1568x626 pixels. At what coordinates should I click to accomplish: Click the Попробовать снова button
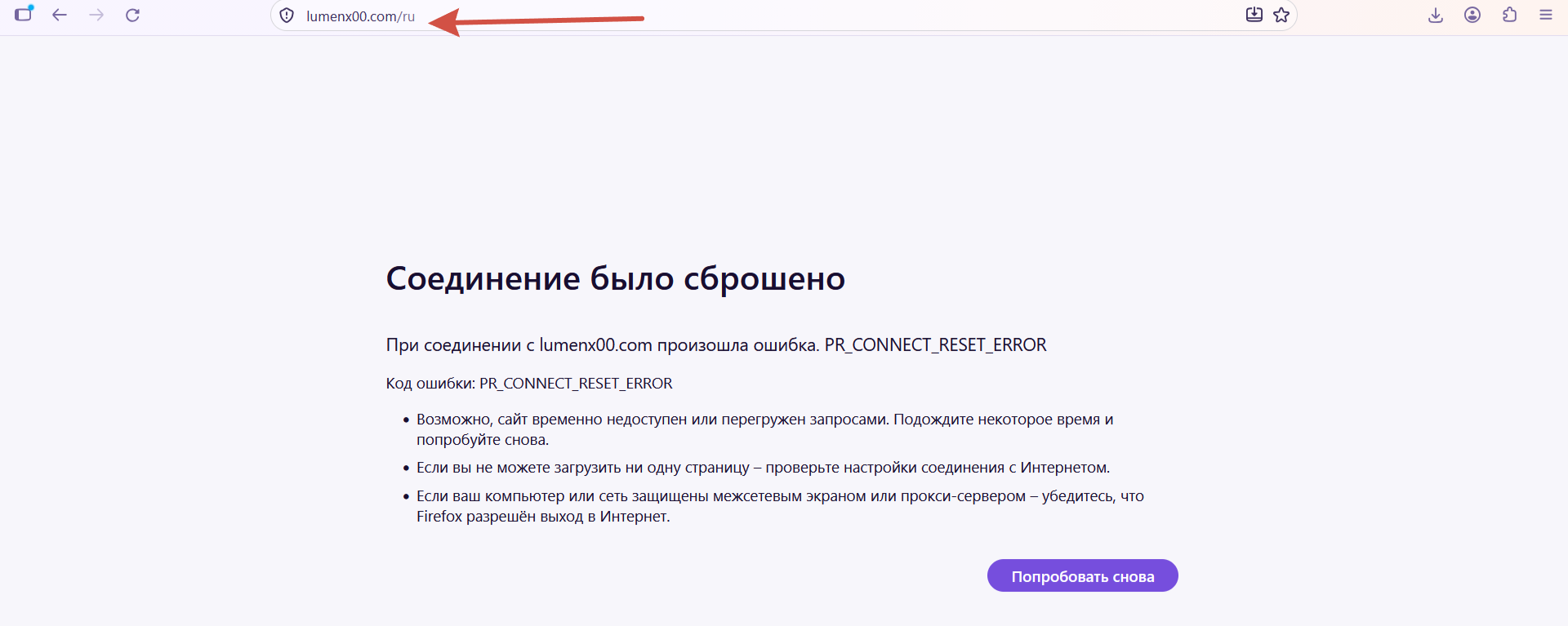pyautogui.click(x=1083, y=575)
